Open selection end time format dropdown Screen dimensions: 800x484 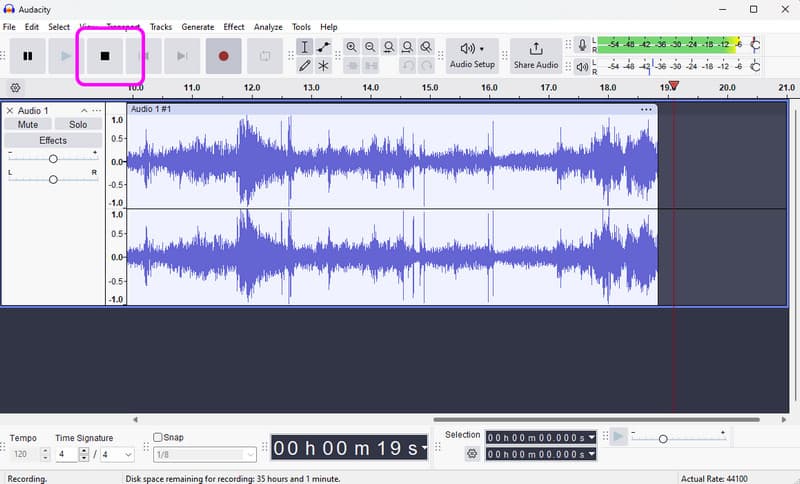591,454
